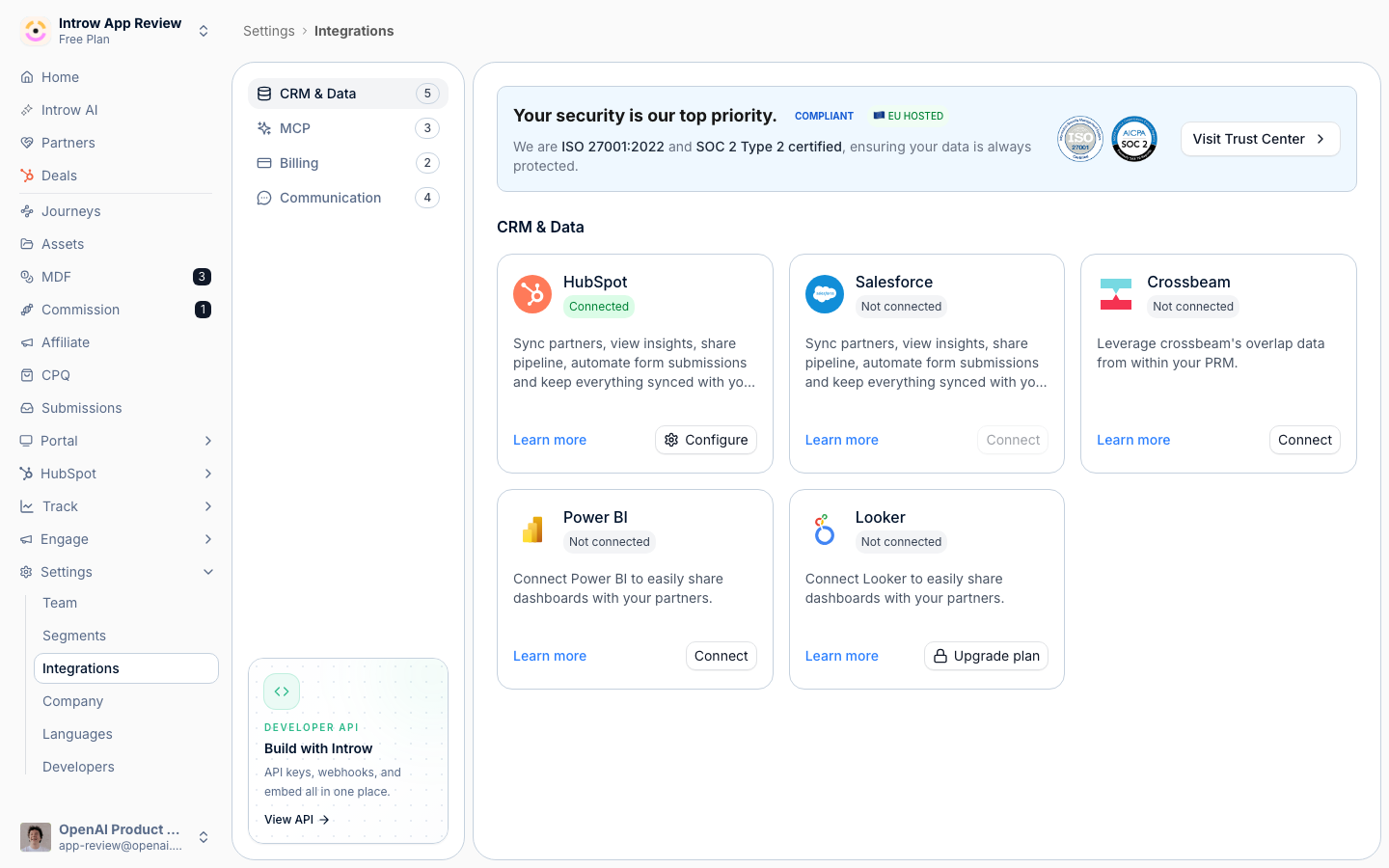The width and height of the screenshot is (1389, 868).
Task: Click the View API link
Action: click(x=297, y=820)
